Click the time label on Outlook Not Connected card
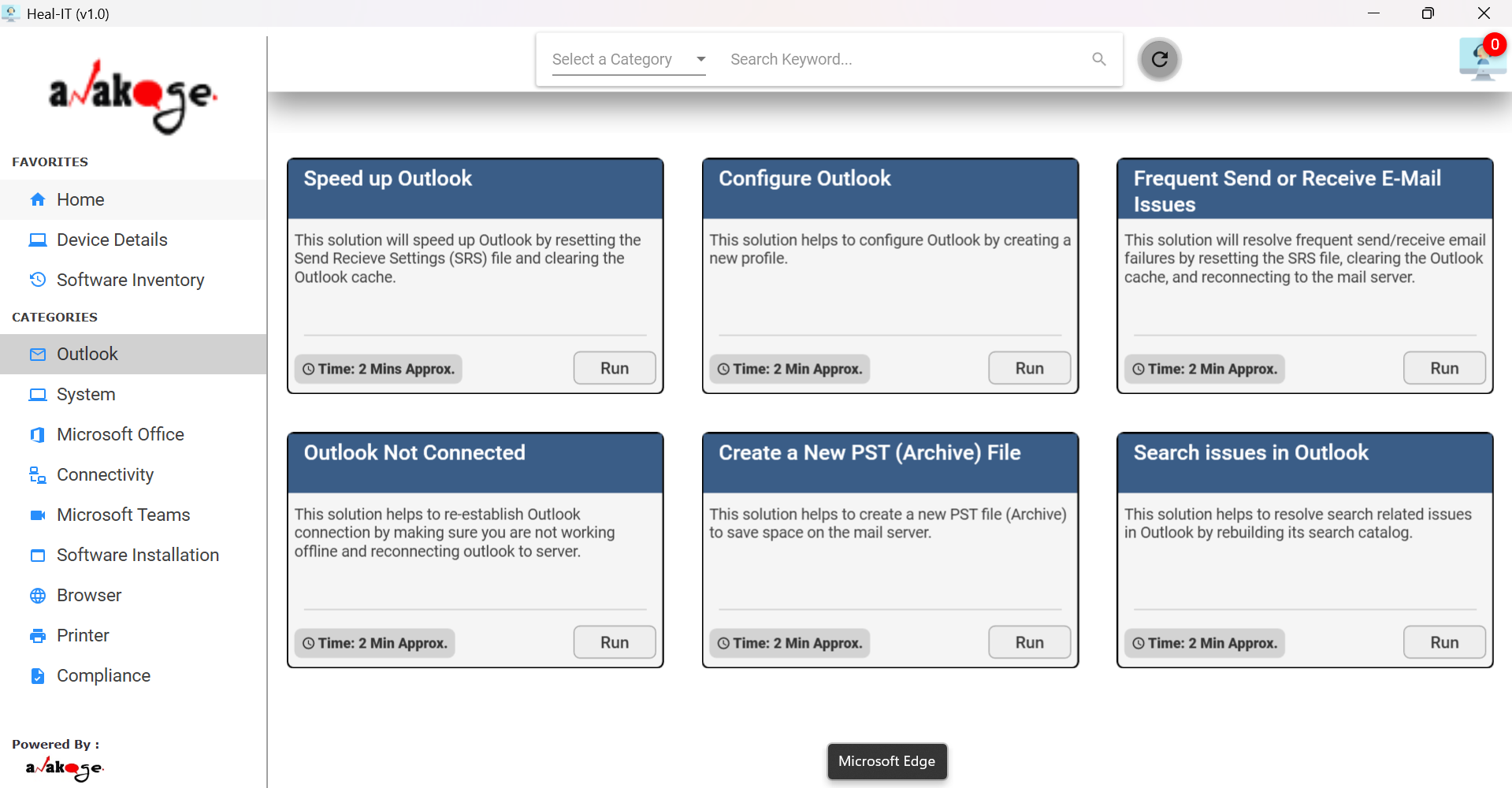 click(x=375, y=643)
